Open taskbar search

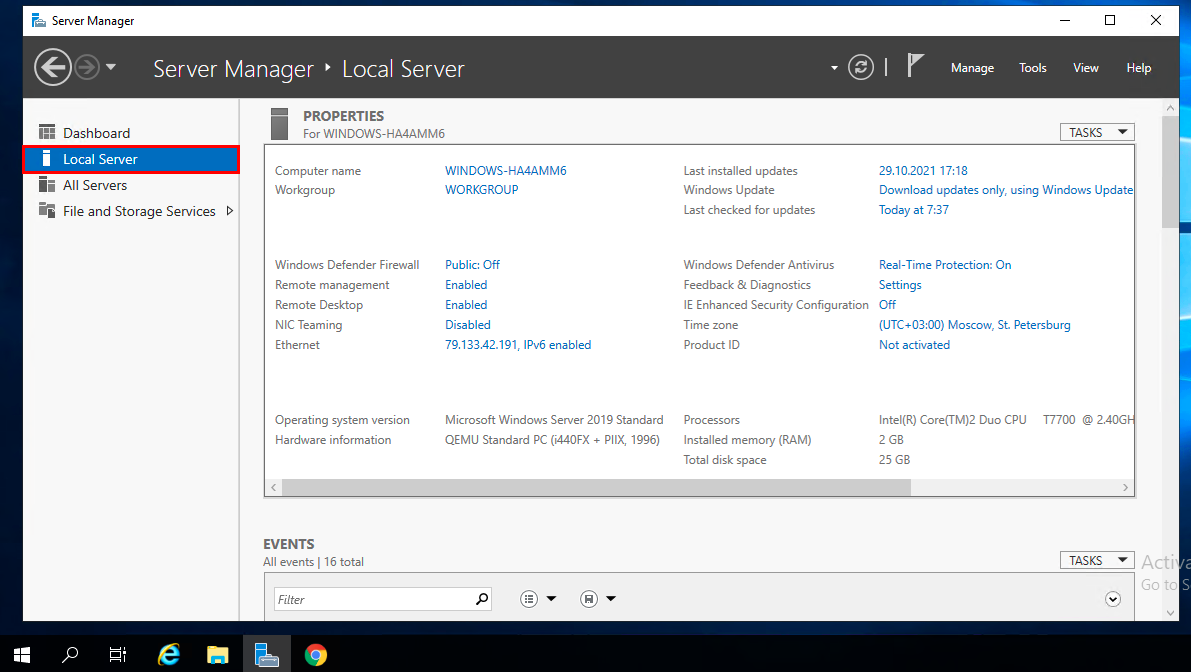click(x=70, y=655)
